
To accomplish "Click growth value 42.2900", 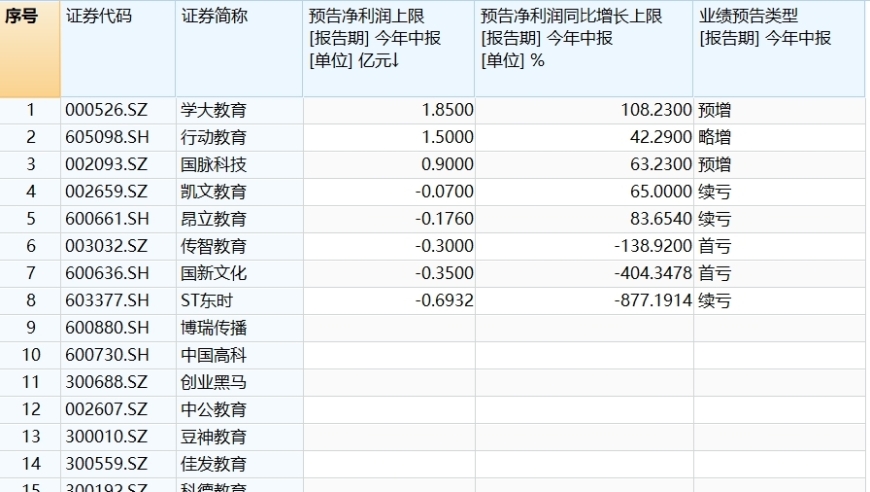I will [661, 137].
